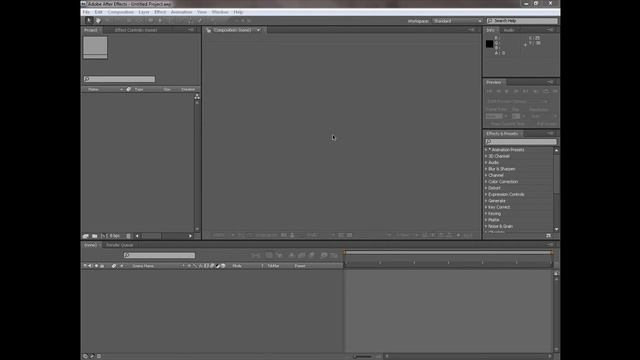Click the Effects & Presets search field
This screenshot has height=360, width=640.
521,142
